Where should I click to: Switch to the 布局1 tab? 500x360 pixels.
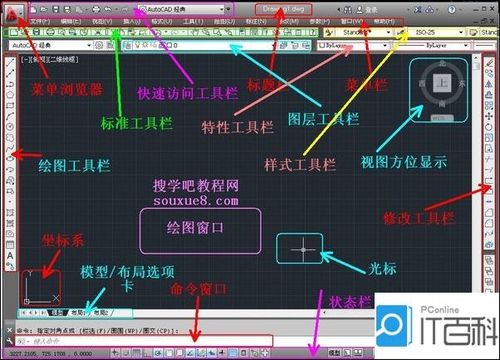coord(78,313)
